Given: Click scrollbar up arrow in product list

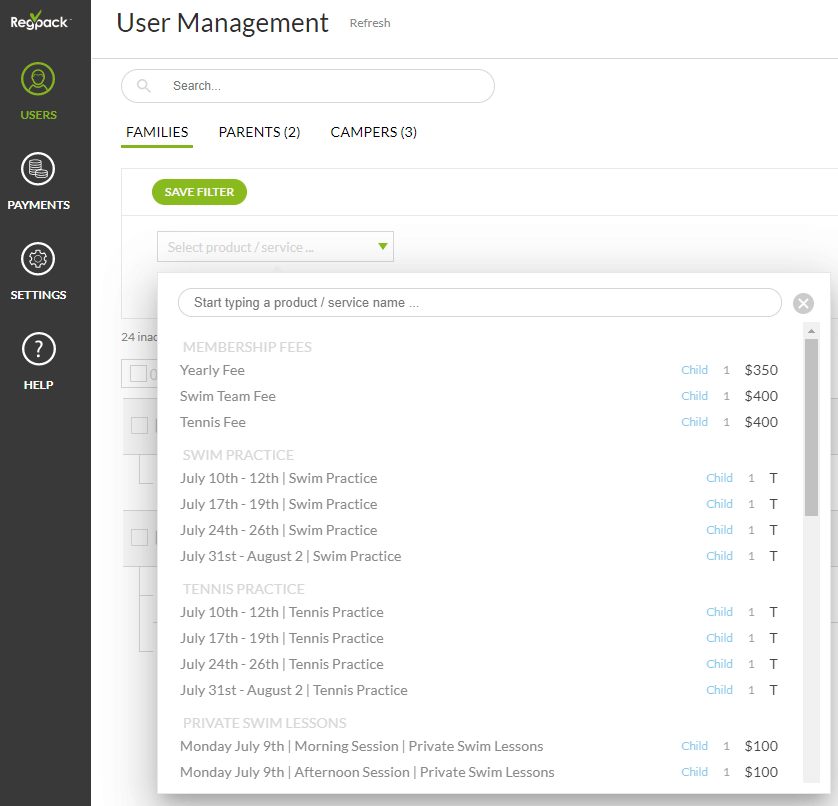Looking at the screenshot, I should click(x=811, y=331).
